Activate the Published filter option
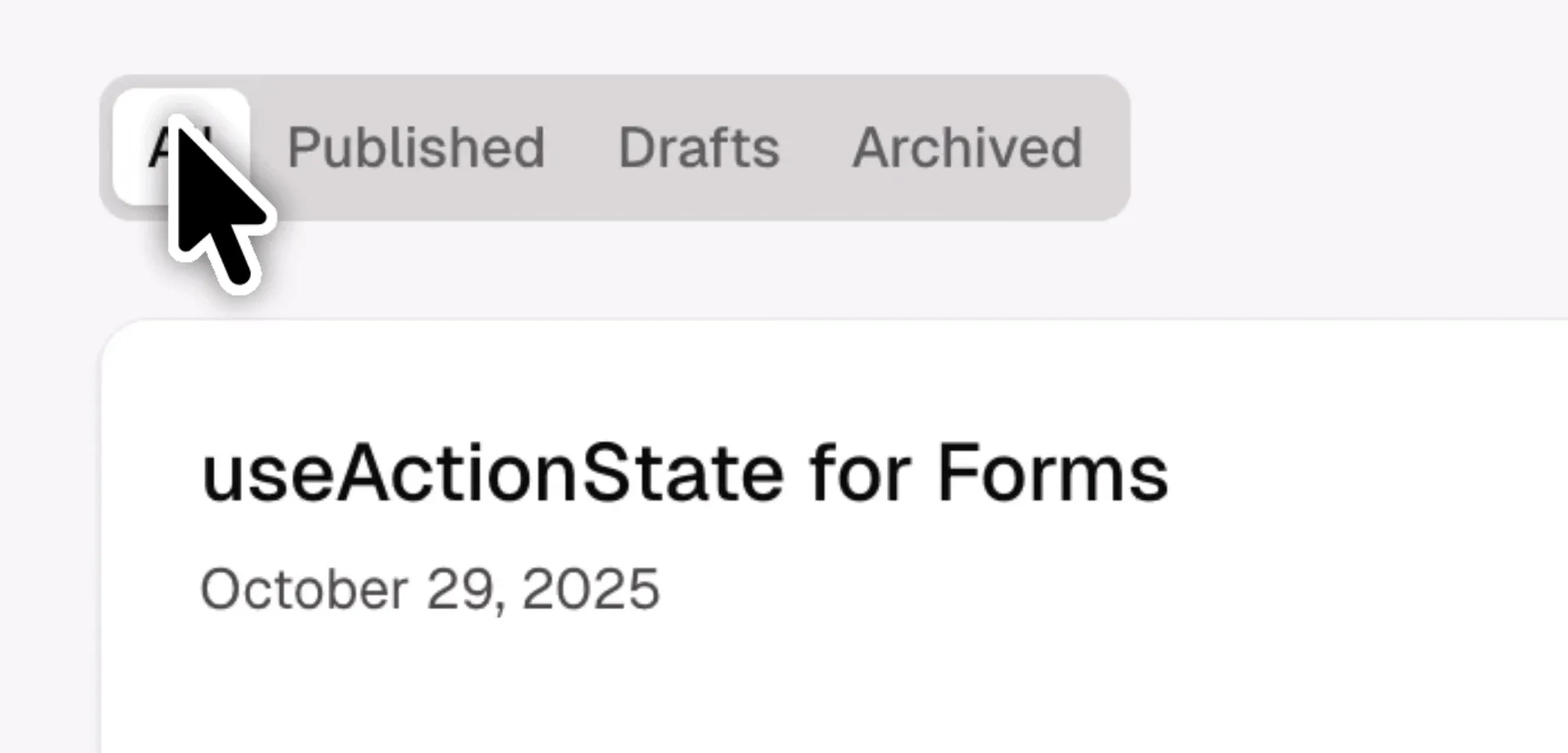Image resolution: width=1568 pixels, height=753 pixels. 417,149
